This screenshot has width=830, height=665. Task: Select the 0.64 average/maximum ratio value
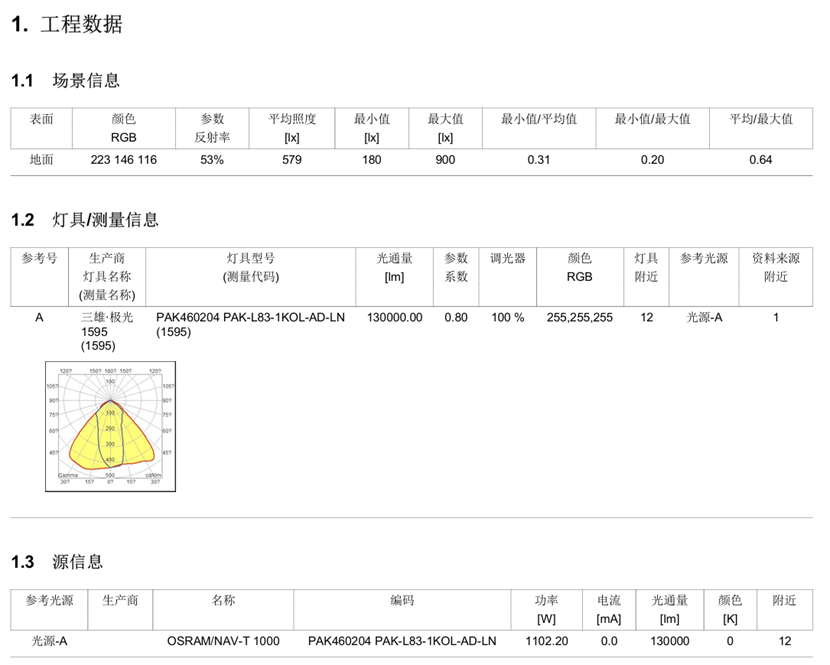point(760,160)
